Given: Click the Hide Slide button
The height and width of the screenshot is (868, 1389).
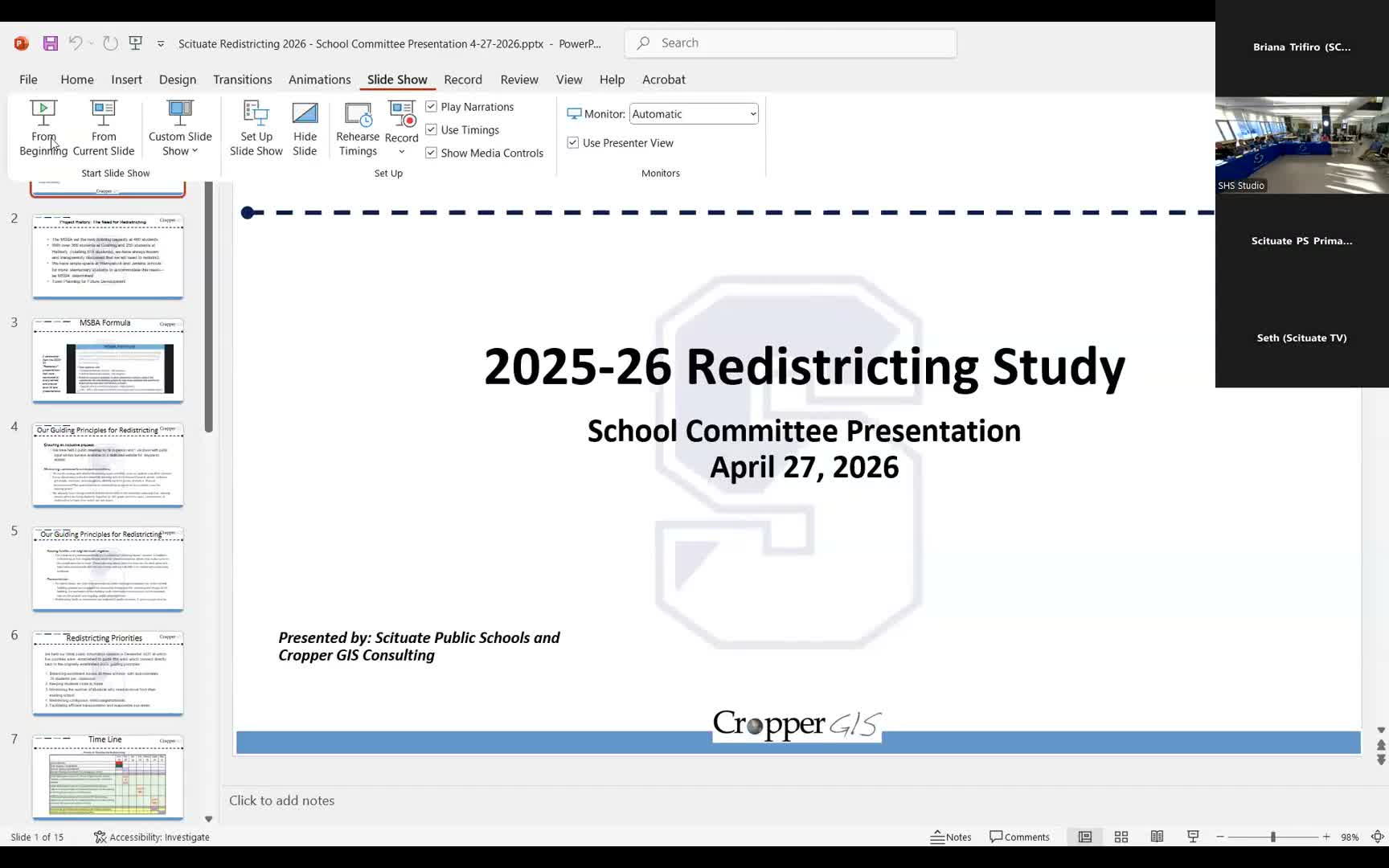Looking at the screenshot, I should coord(305,128).
